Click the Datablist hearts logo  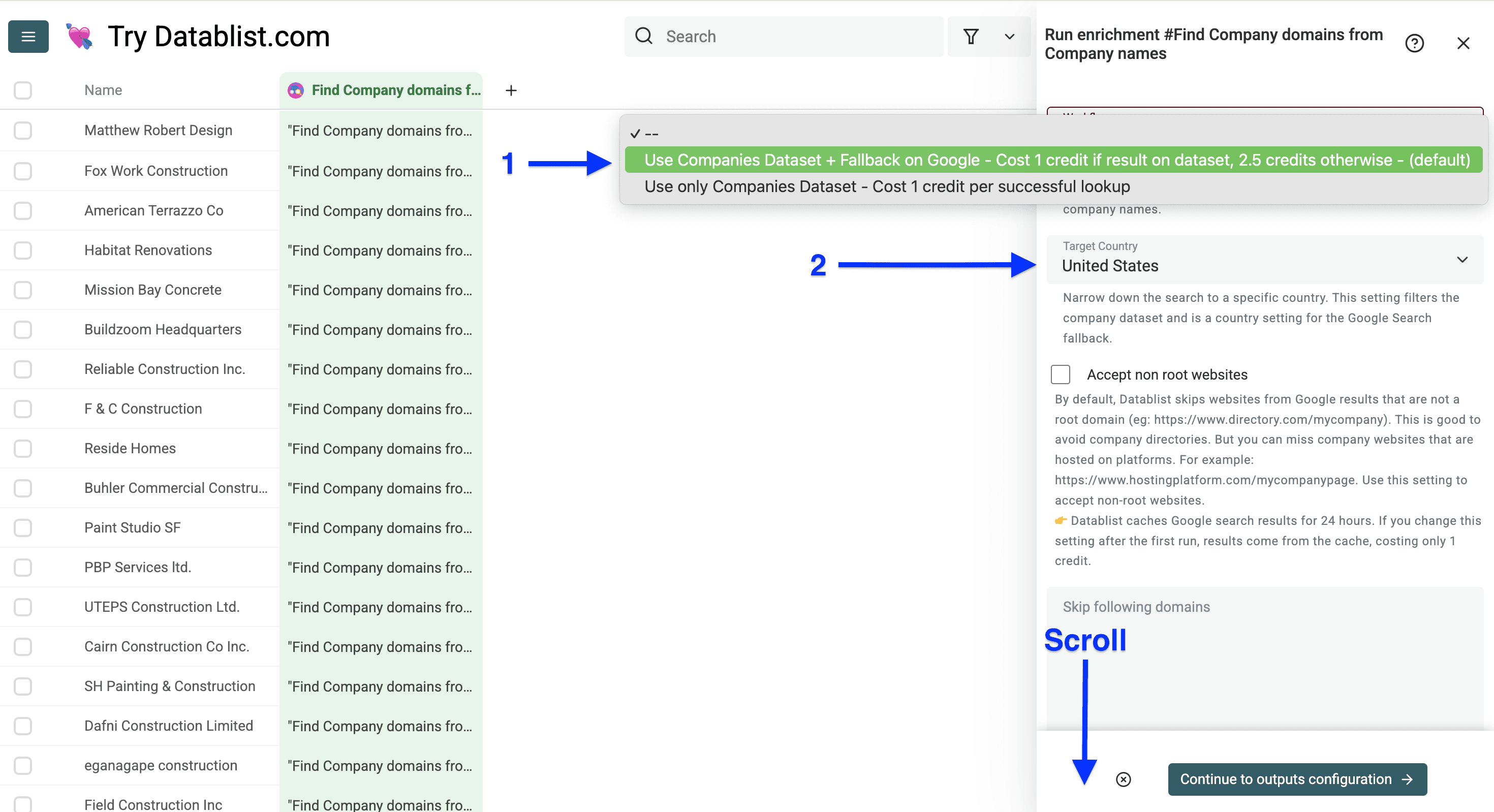pyautogui.click(x=80, y=37)
